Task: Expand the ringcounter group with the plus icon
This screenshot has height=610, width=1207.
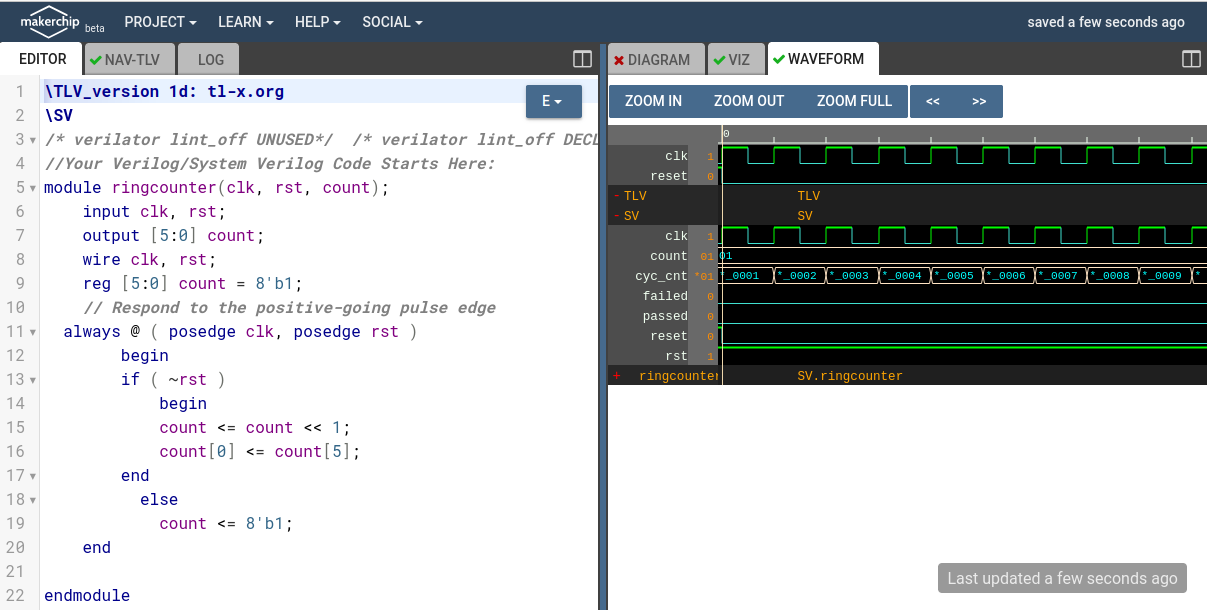Action: (615, 375)
